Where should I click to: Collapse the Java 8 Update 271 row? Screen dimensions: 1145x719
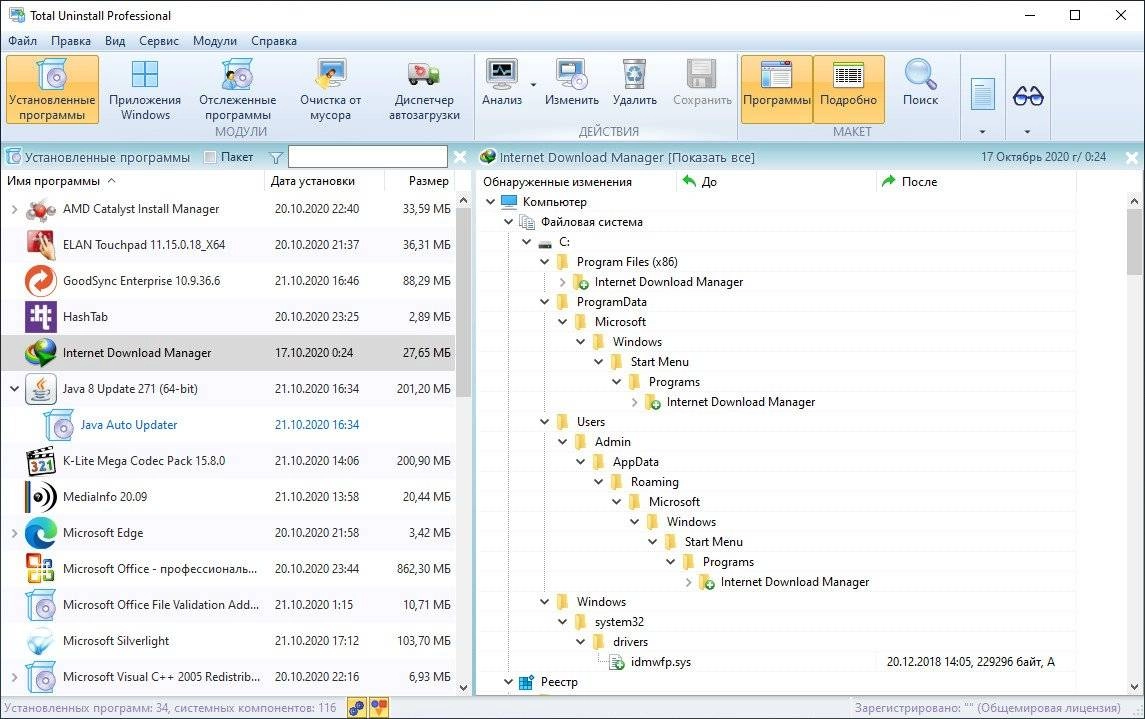click(x=14, y=388)
